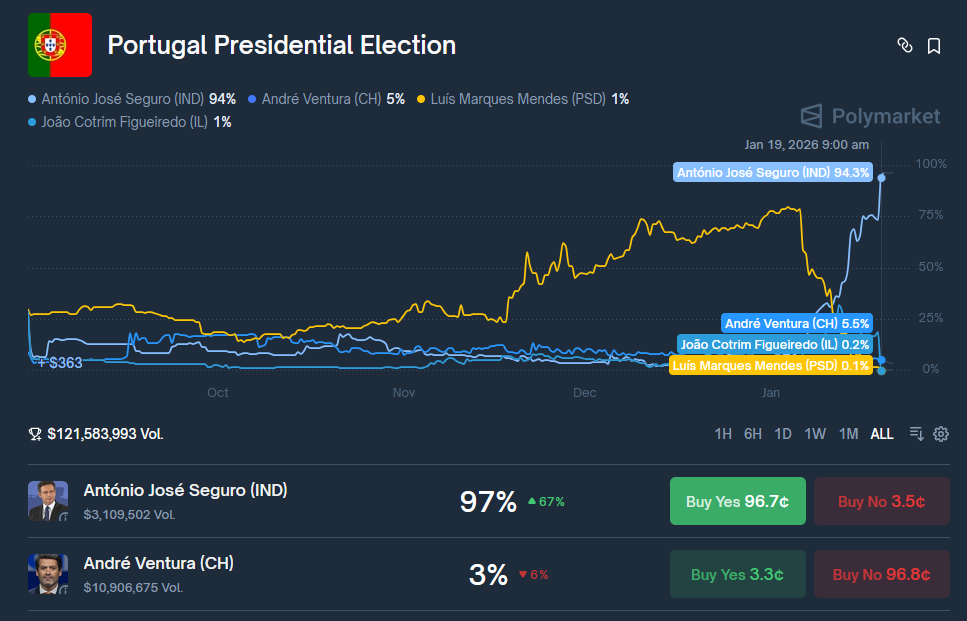Click the sort list icon beside the gear
The image size is (967, 621).
(x=916, y=434)
